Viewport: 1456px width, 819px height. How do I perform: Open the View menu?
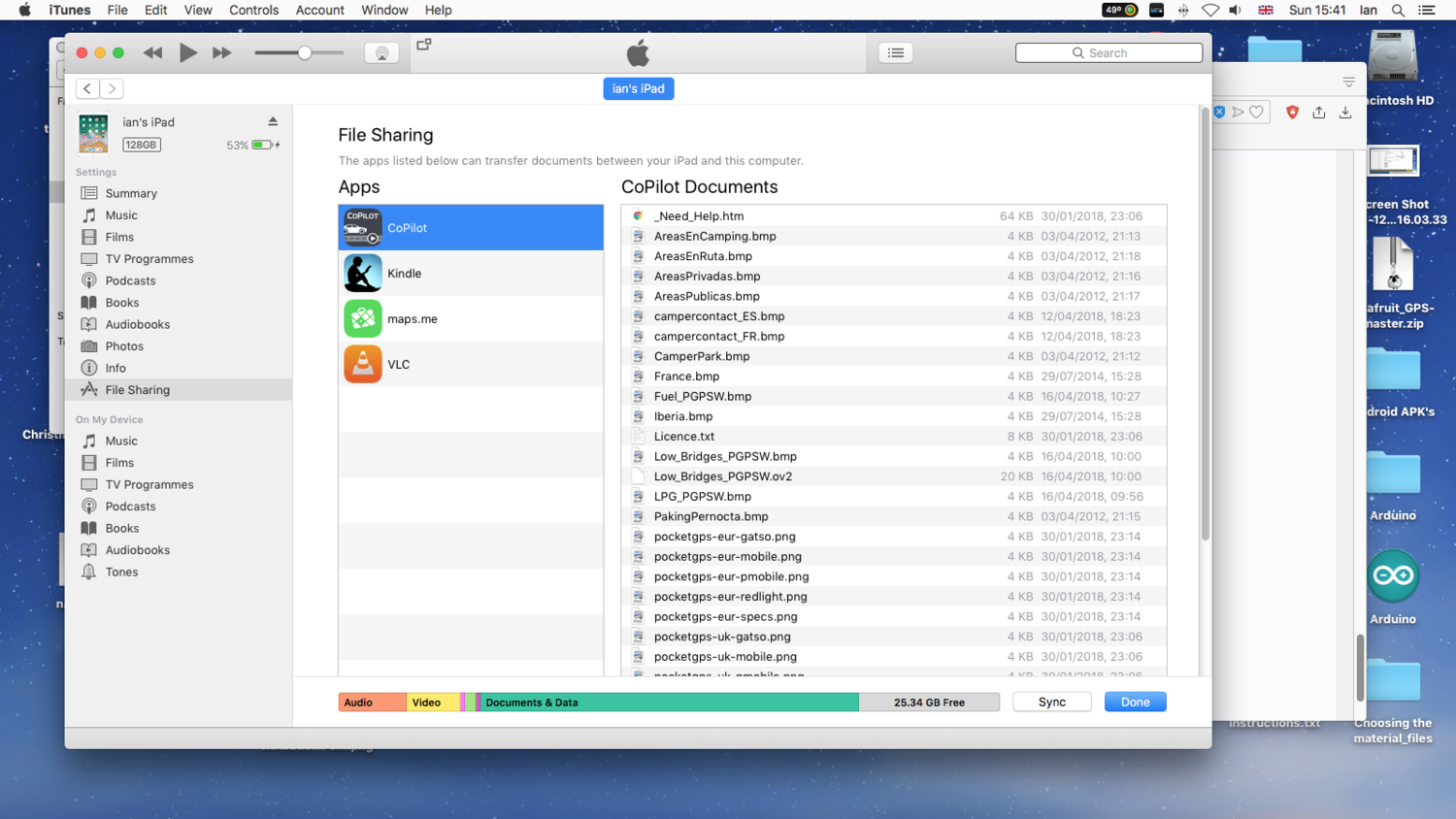pos(198,10)
